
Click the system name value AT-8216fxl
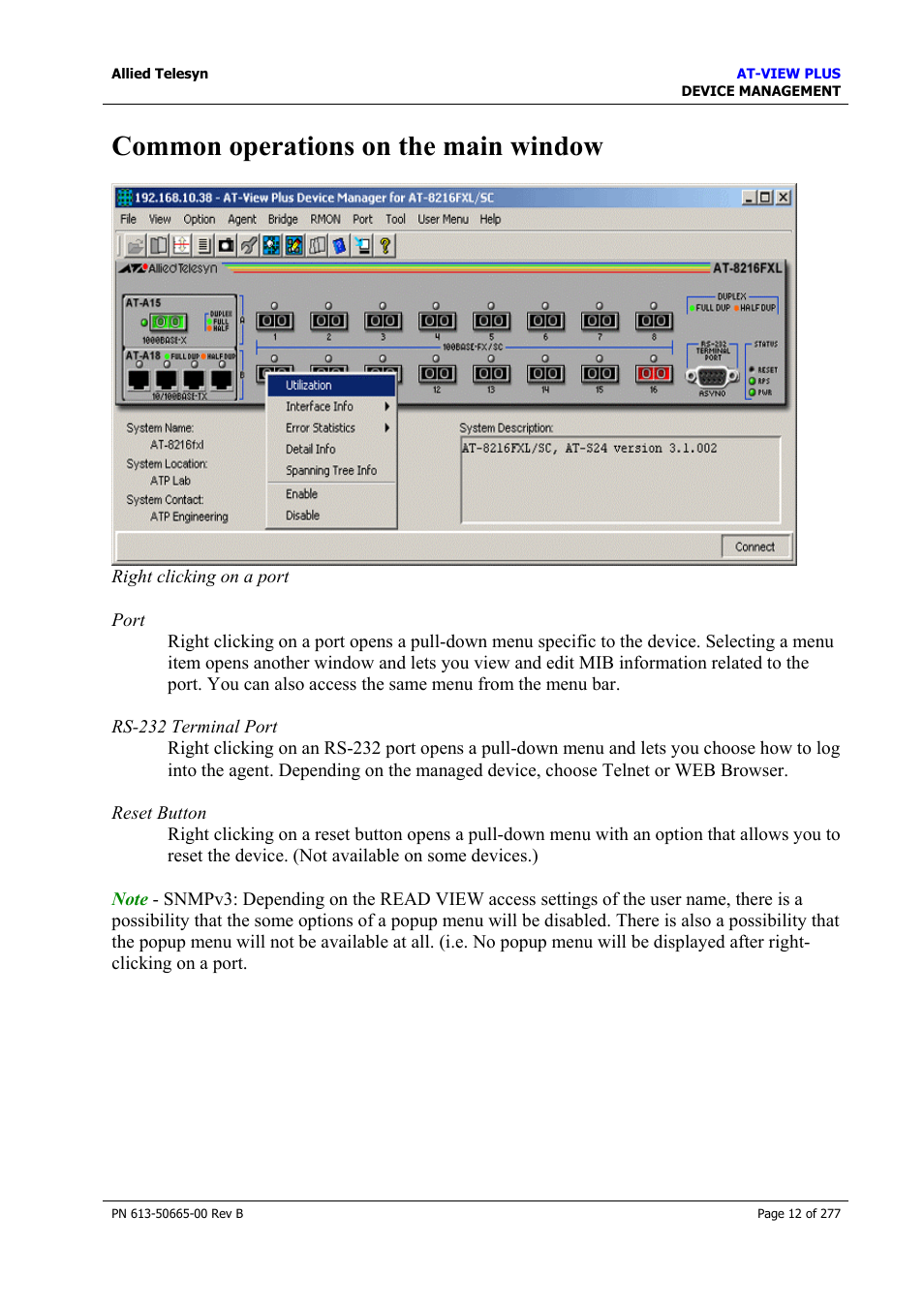click(x=177, y=446)
